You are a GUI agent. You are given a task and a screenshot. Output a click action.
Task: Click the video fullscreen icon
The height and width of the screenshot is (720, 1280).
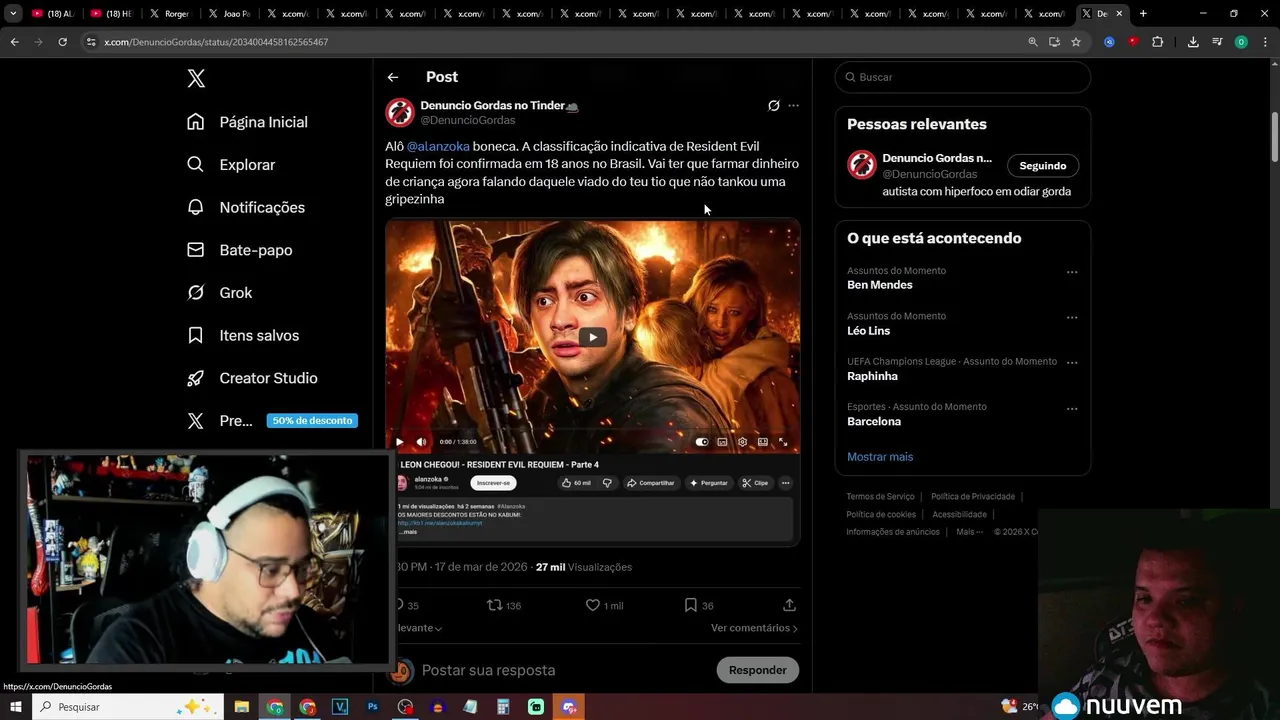(x=783, y=442)
